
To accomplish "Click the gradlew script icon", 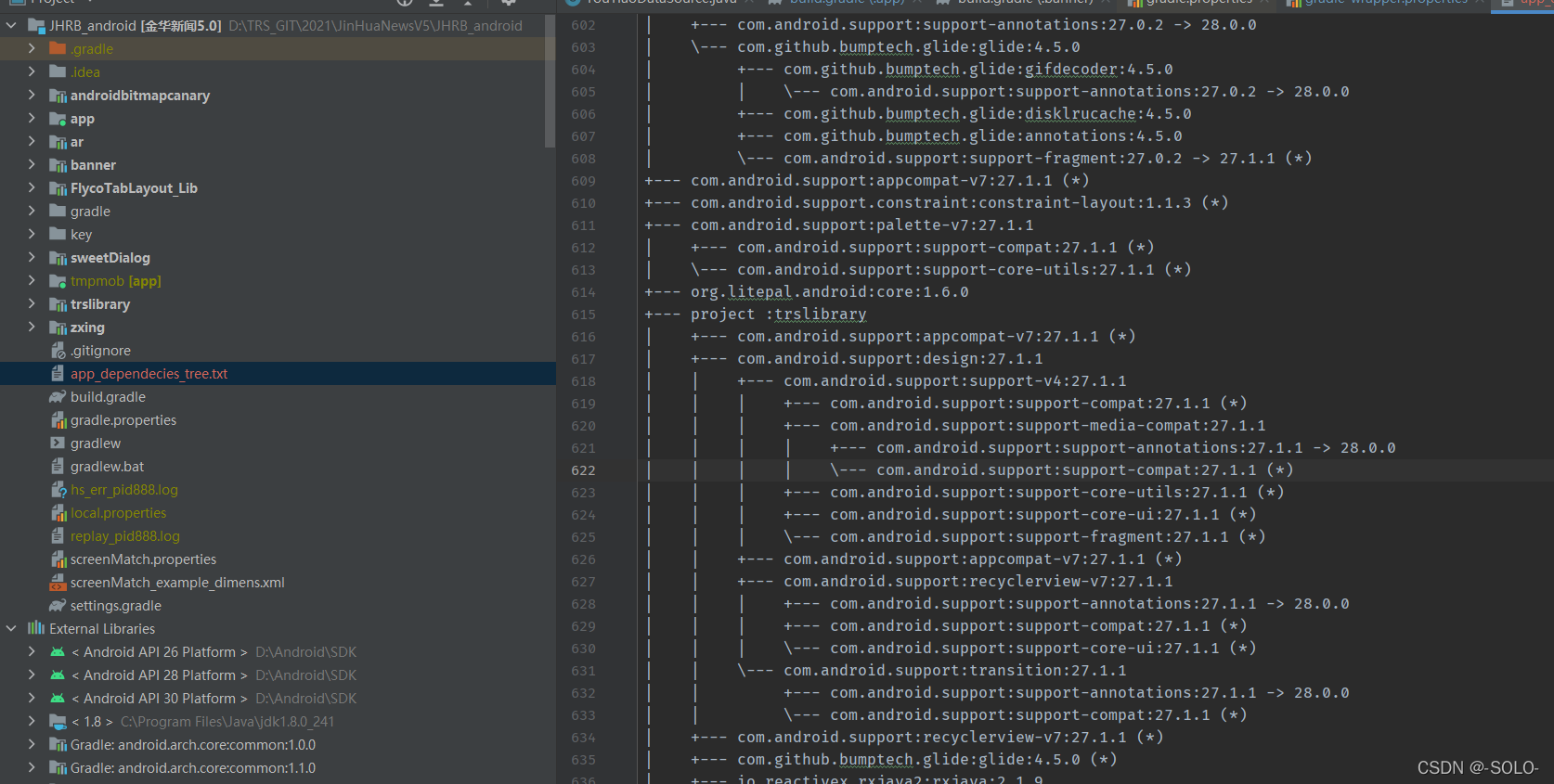I will 58,443.
